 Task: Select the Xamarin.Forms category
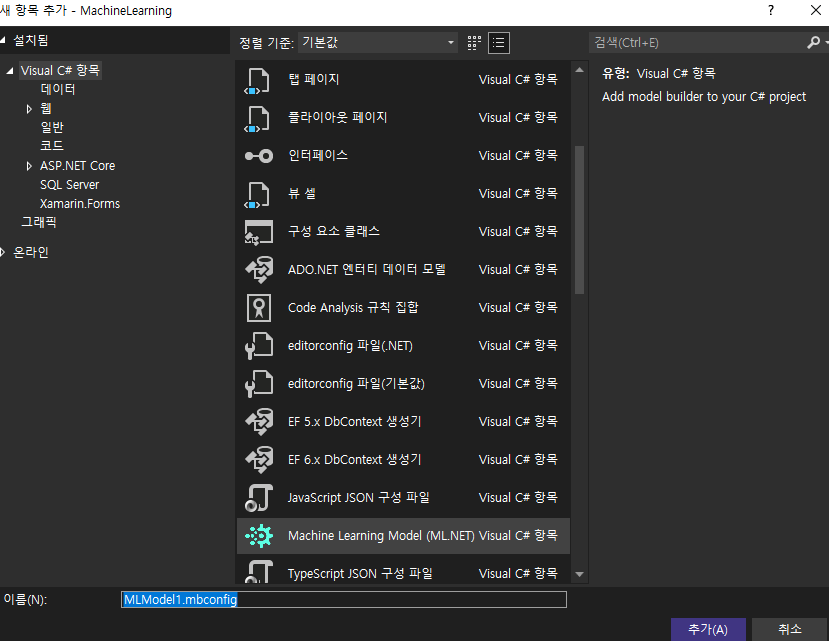pyautogui.click(x=80, y=204)
